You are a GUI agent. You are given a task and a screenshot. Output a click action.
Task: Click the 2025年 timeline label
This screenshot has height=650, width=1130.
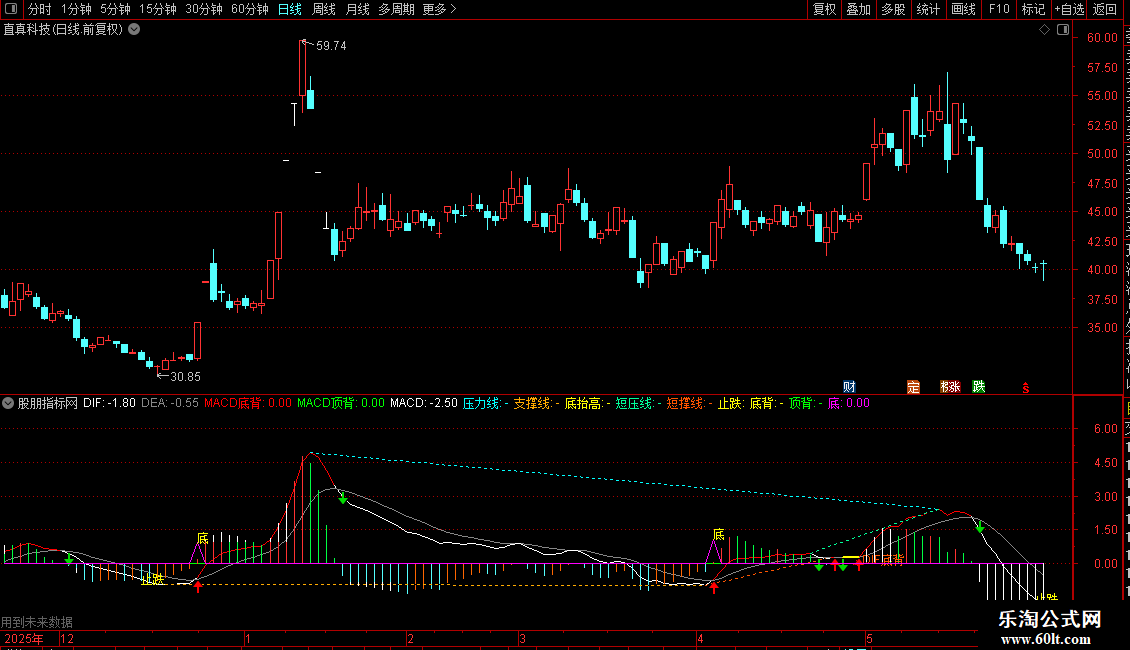24,638
